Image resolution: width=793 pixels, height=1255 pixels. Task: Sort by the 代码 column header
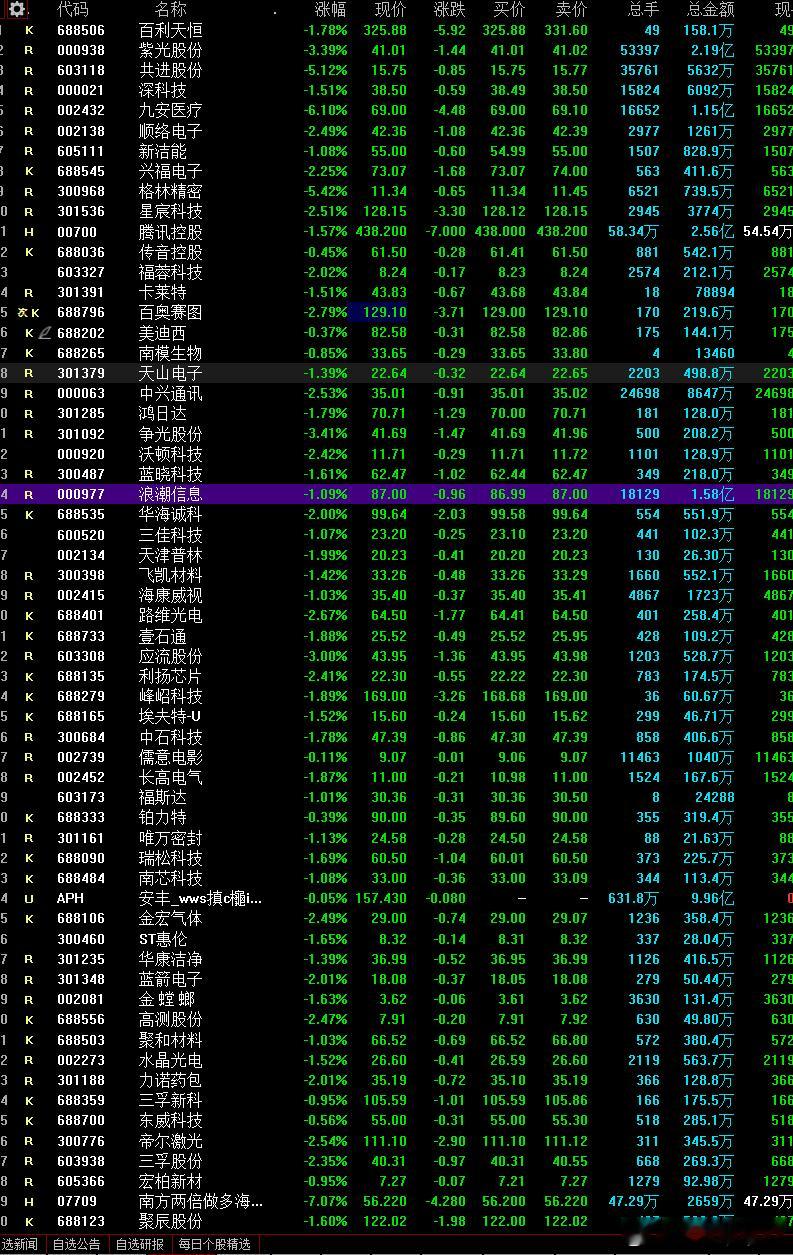72,10
